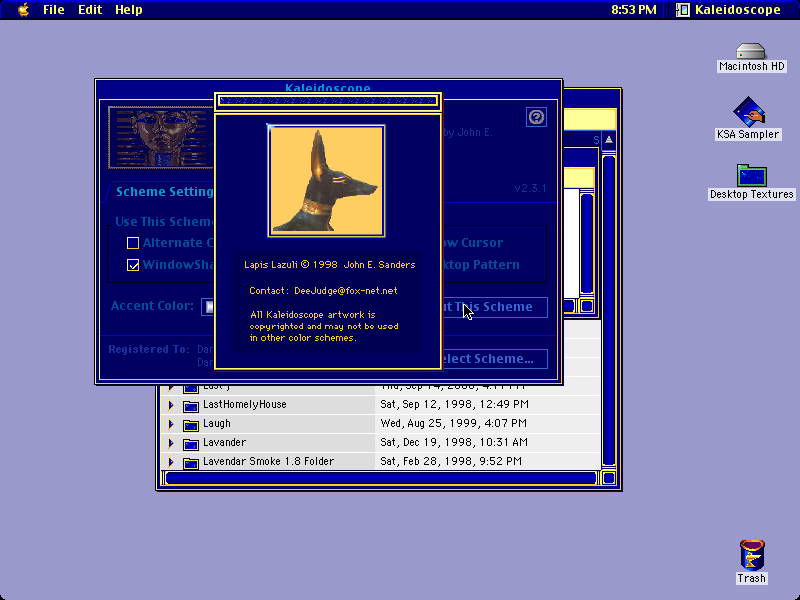Viewport: 800px width, 600px height.
Task: Click the About This Scheme button
Action: [494, 307]
